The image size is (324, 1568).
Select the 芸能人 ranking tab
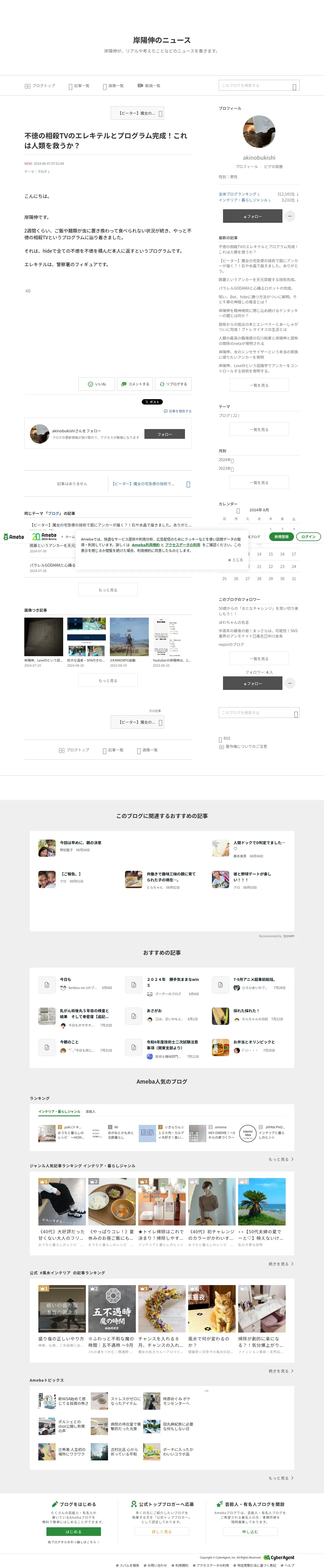[90, 1111]
